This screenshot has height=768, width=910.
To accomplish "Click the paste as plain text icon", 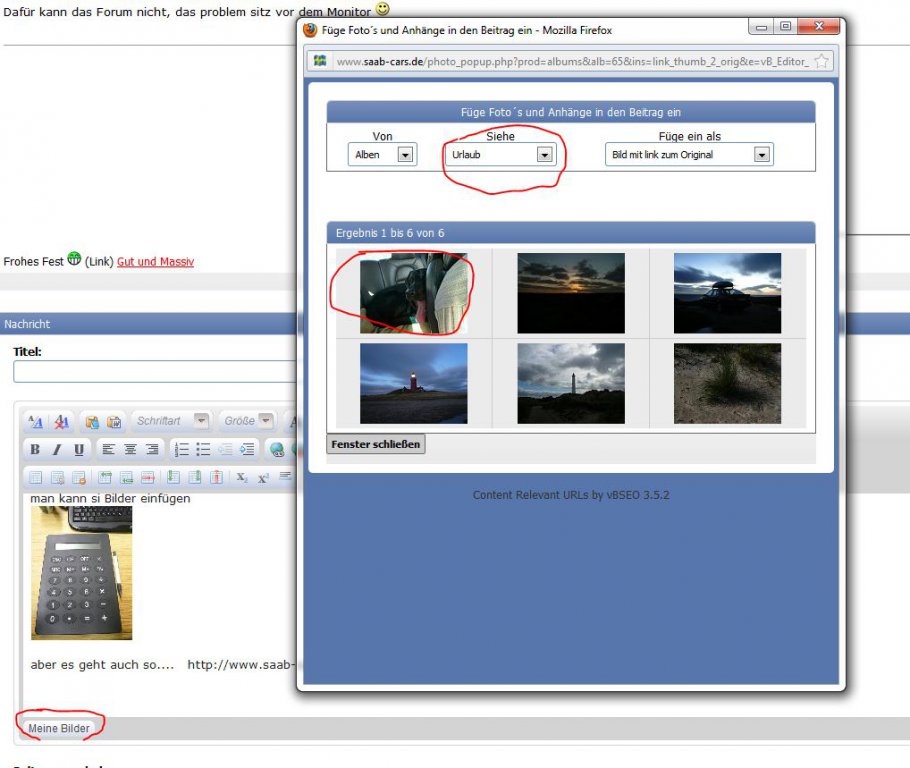I will [x=92, y=422].
